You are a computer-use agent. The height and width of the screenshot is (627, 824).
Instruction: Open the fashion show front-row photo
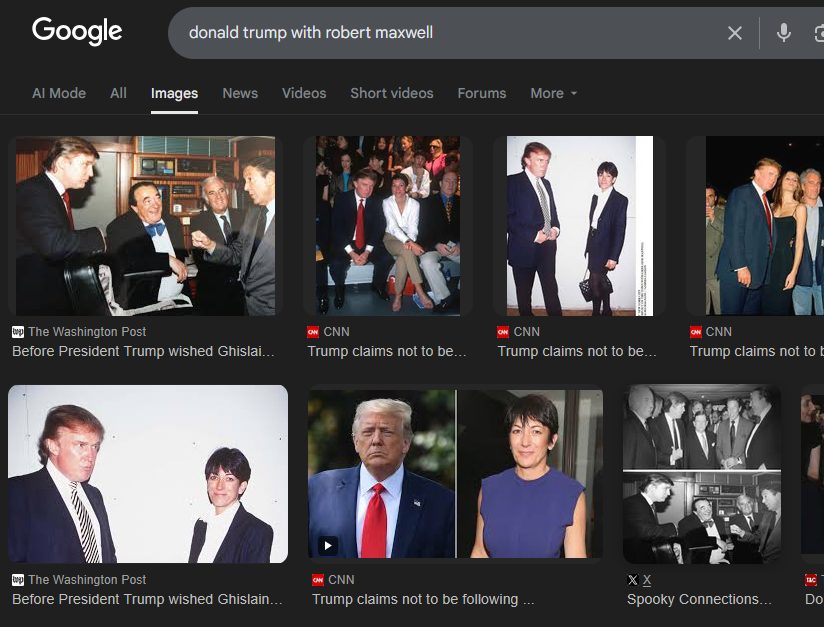388,226
